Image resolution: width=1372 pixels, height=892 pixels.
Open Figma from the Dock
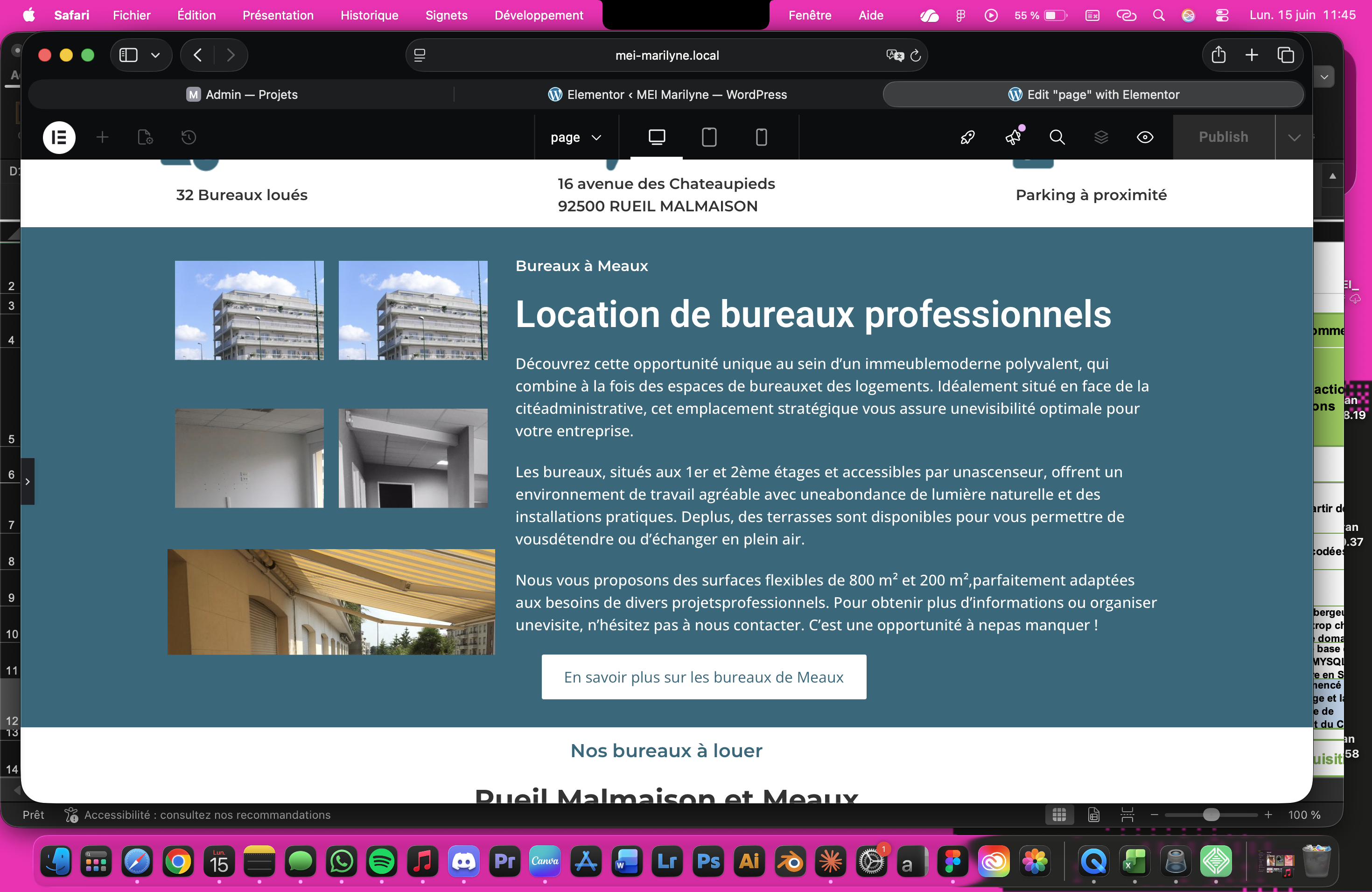pyautogui.click(x=952, y=862)
